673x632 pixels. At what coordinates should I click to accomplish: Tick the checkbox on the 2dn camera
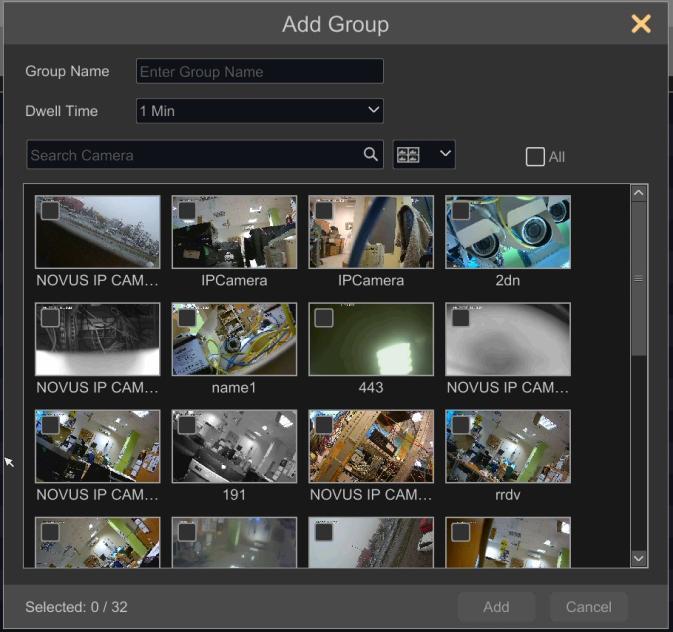(461, 211)
